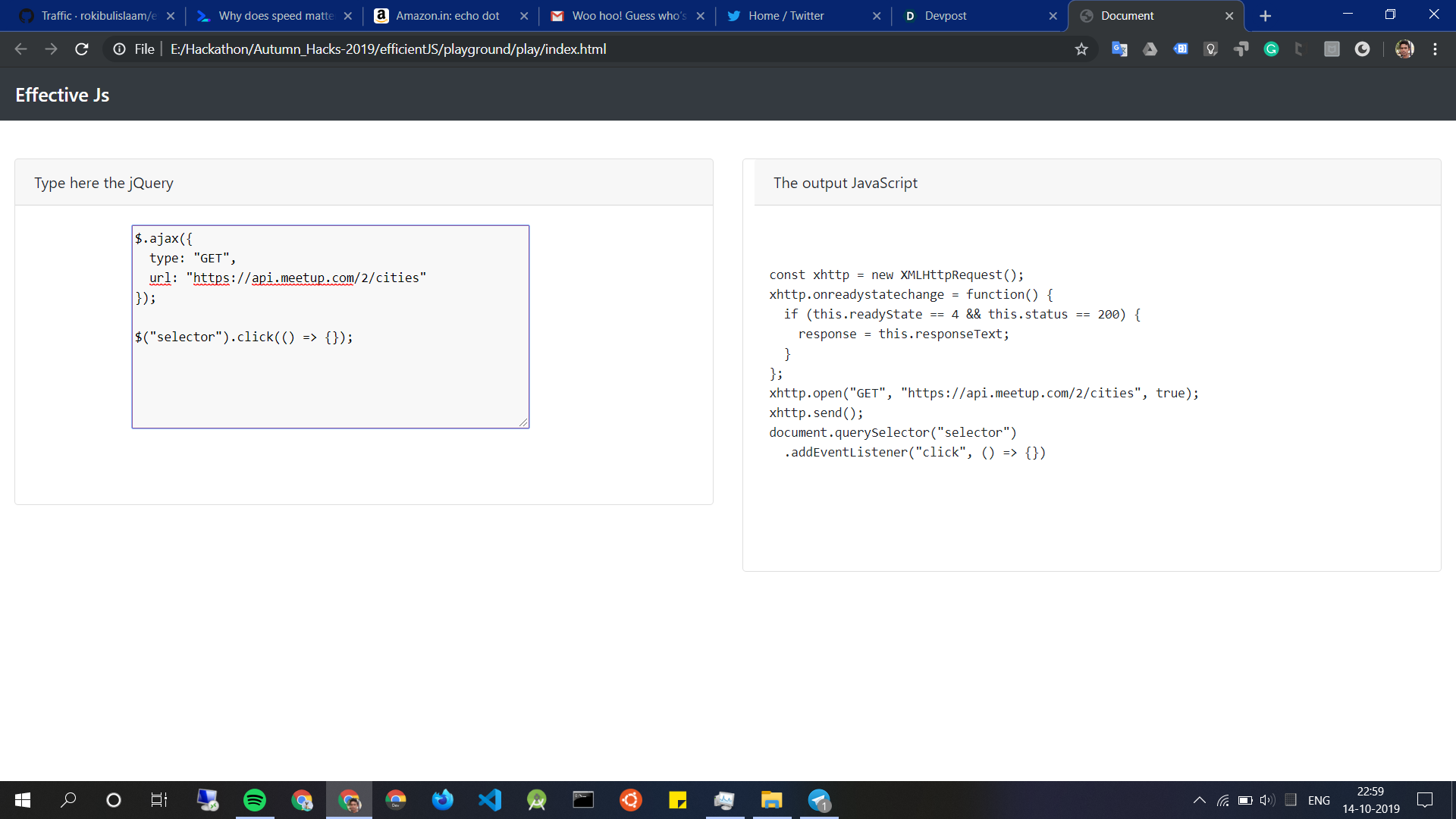1456x819 pixels.
Task: Open the Windows notification center
Action: pyautogui.click(x=1425, y=800)
